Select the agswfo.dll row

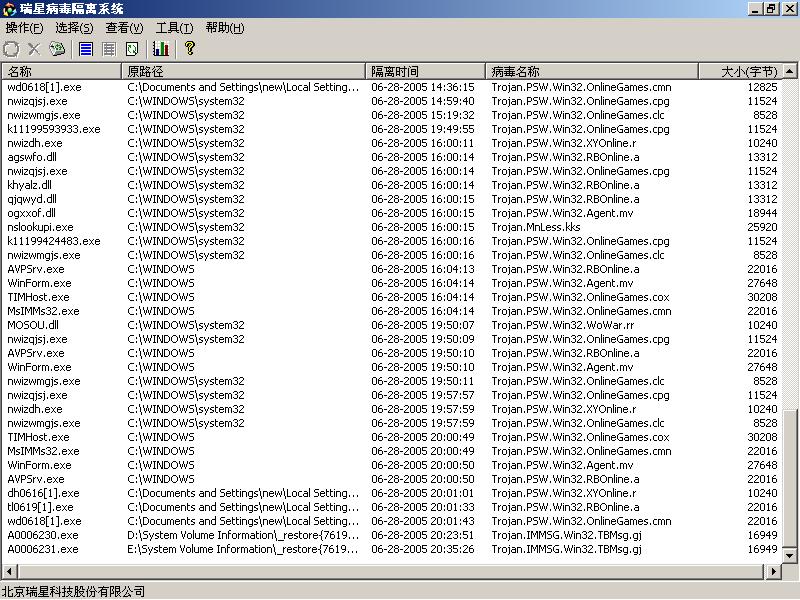point(392,157)
